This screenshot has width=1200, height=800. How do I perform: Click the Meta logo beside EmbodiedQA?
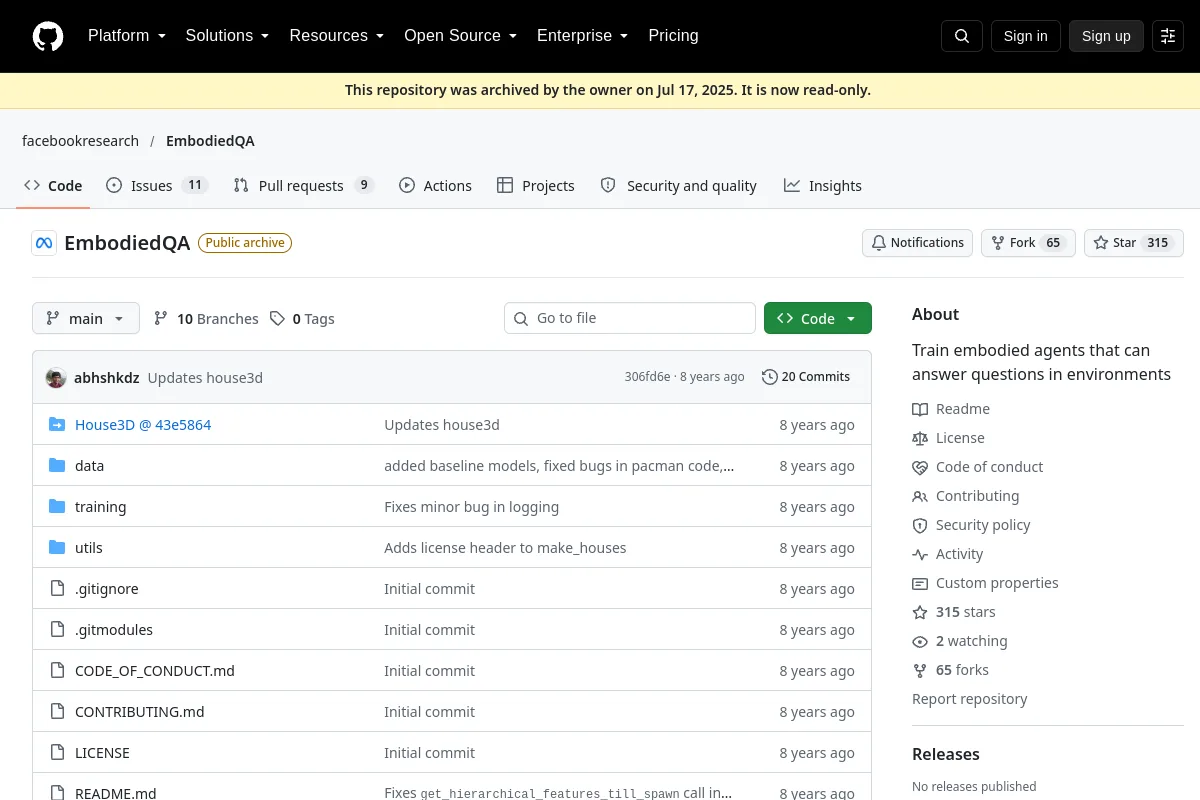click(x=44, y=243)
